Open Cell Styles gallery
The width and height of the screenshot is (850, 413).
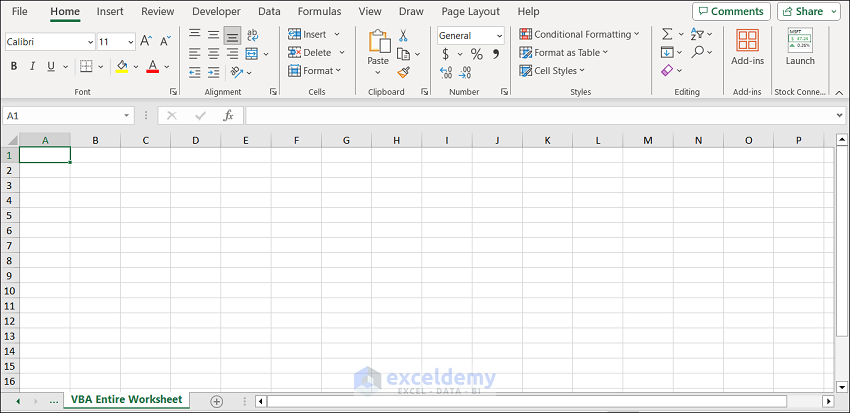coord(552,70)
